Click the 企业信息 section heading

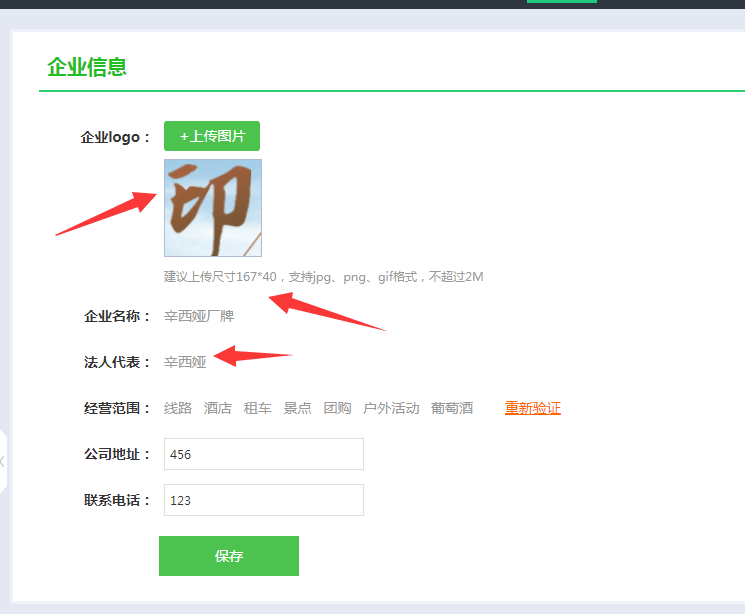(87, 67)
